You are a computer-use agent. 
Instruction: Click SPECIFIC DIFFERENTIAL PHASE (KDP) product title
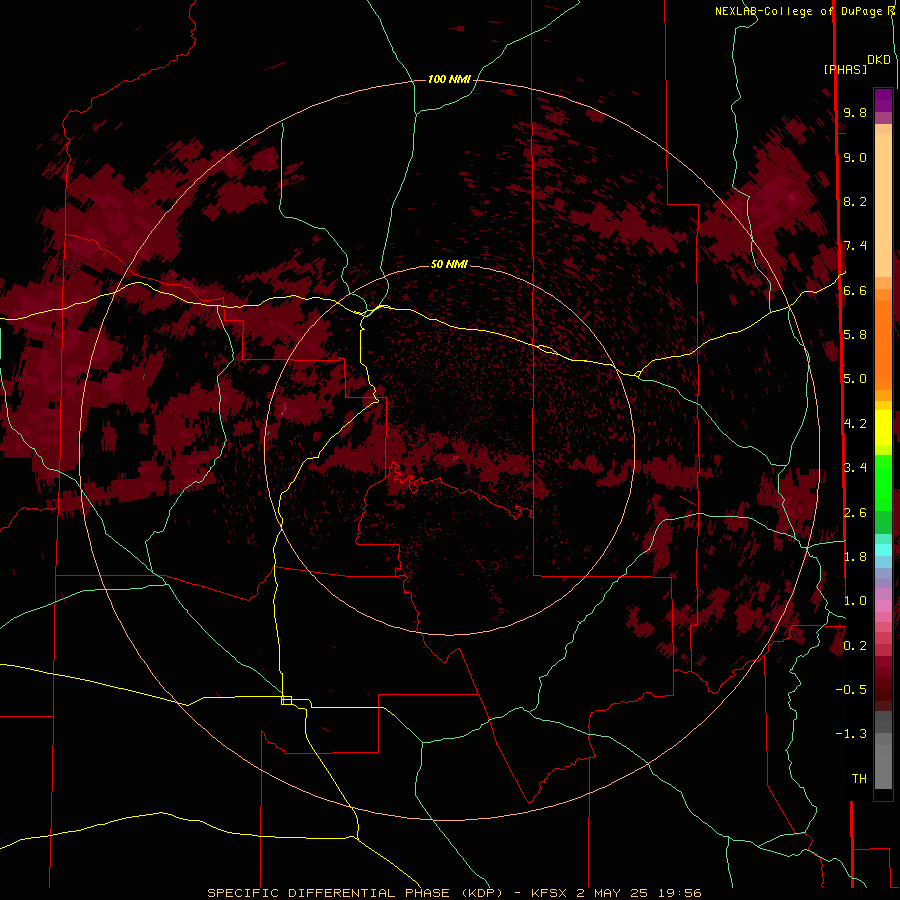coord(356,893)
